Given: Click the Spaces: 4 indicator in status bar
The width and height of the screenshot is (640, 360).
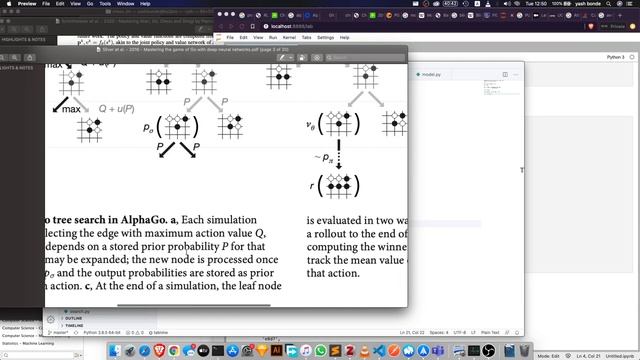Looking at the screenshot, I should [x=439, y=333].
